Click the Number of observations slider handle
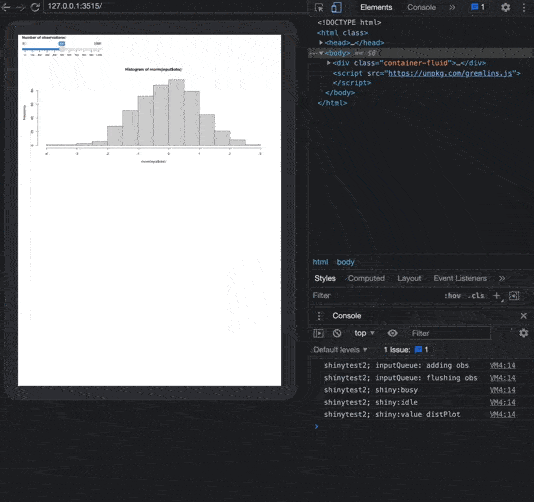Viewport: 534px width, 502px height. [x=62, y=44]
